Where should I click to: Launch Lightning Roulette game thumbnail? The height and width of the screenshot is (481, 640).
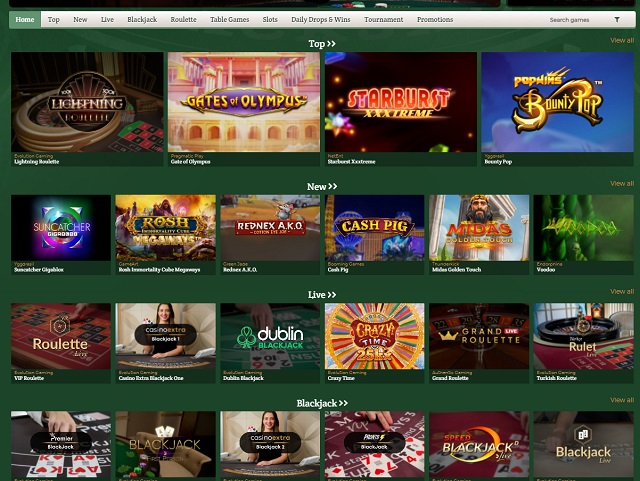tap(87, 102)
